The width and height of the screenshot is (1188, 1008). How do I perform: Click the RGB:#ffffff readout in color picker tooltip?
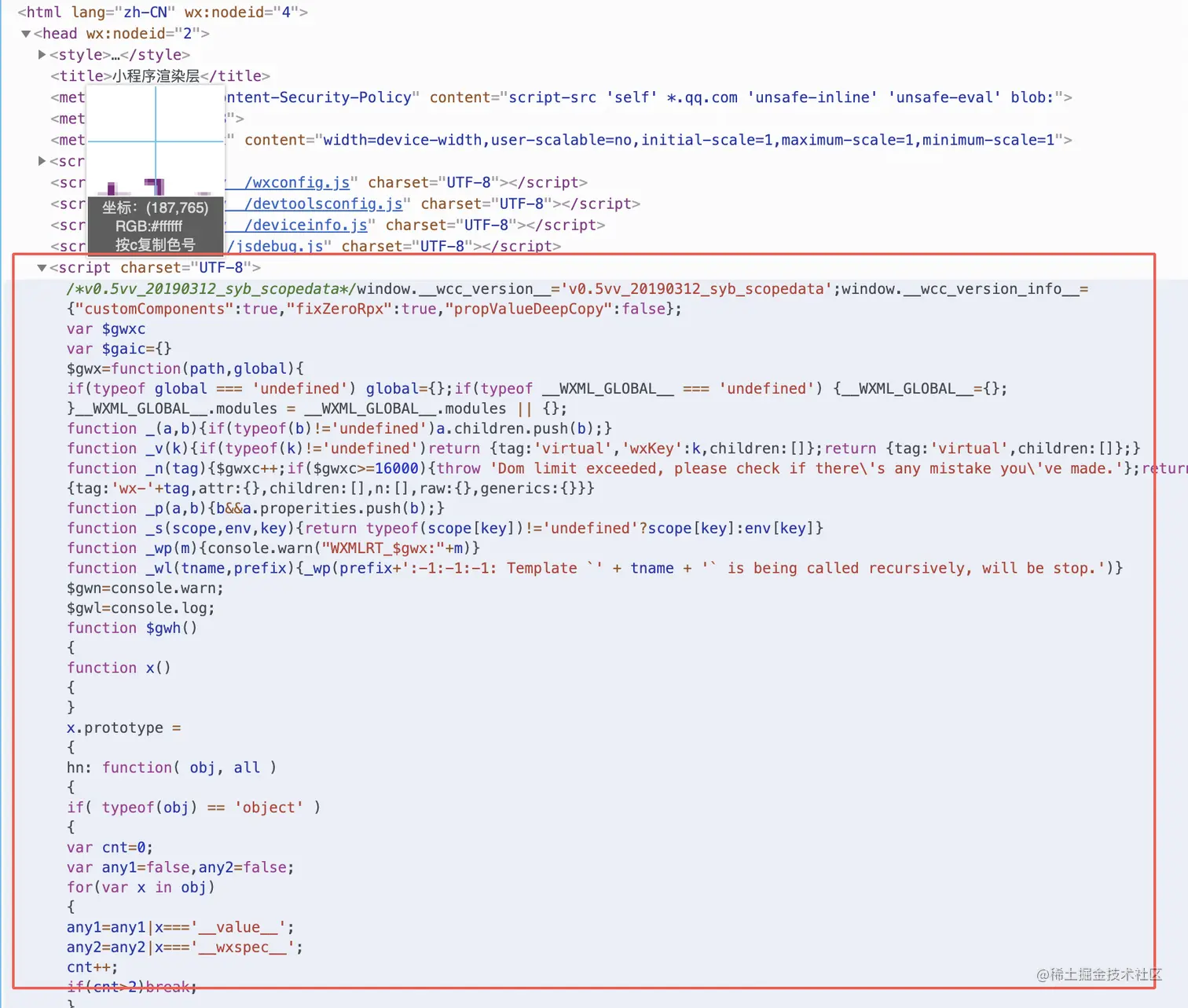(148, 226)
